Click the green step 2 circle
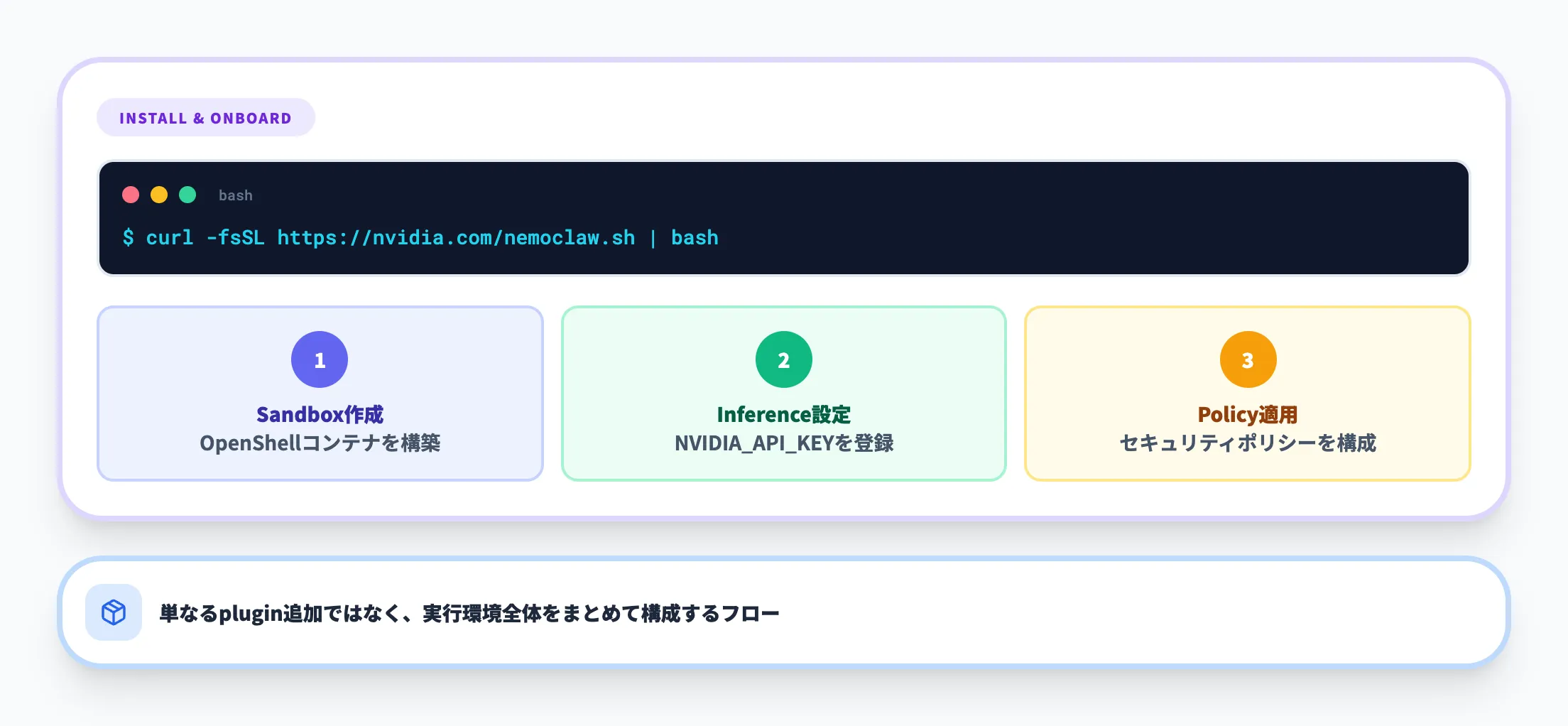The height and width of the screenshot is (726, 1568). click(784, 359)
